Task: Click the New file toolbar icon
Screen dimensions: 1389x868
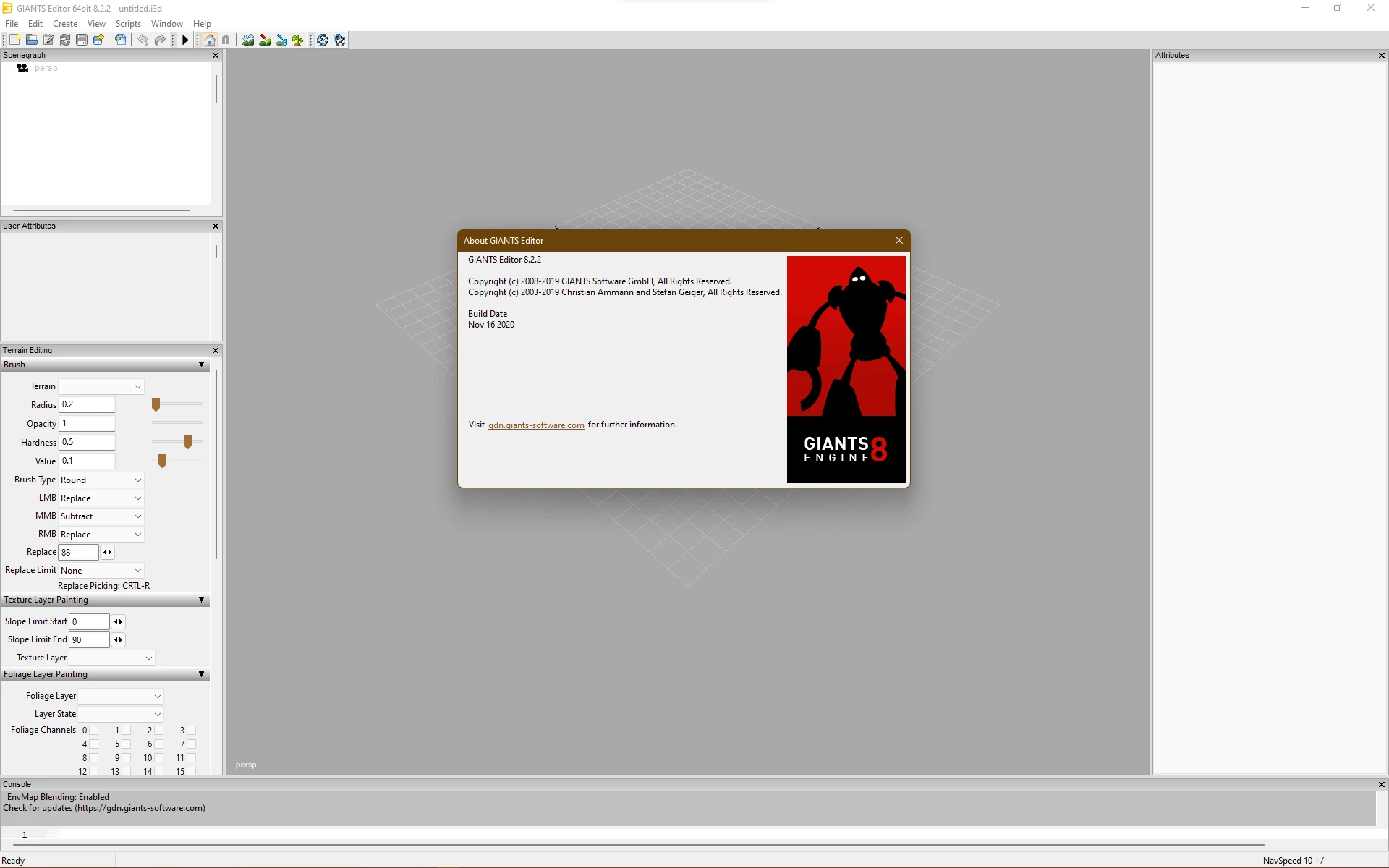Action: pyautogui.click(x=14, y=40)
